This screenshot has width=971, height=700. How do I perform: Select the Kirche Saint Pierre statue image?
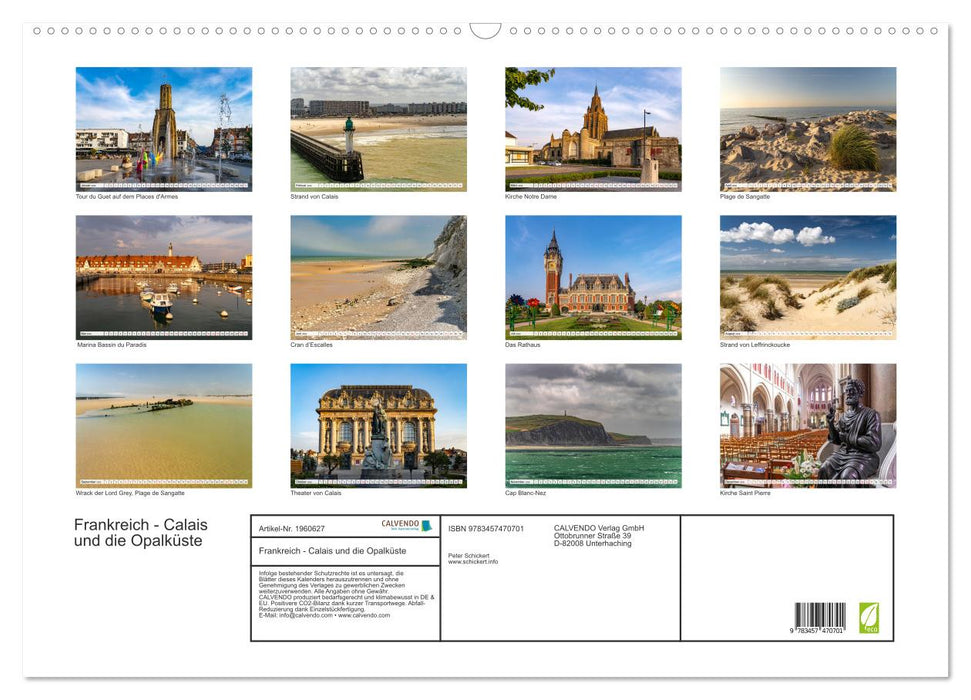coord(807,425)
